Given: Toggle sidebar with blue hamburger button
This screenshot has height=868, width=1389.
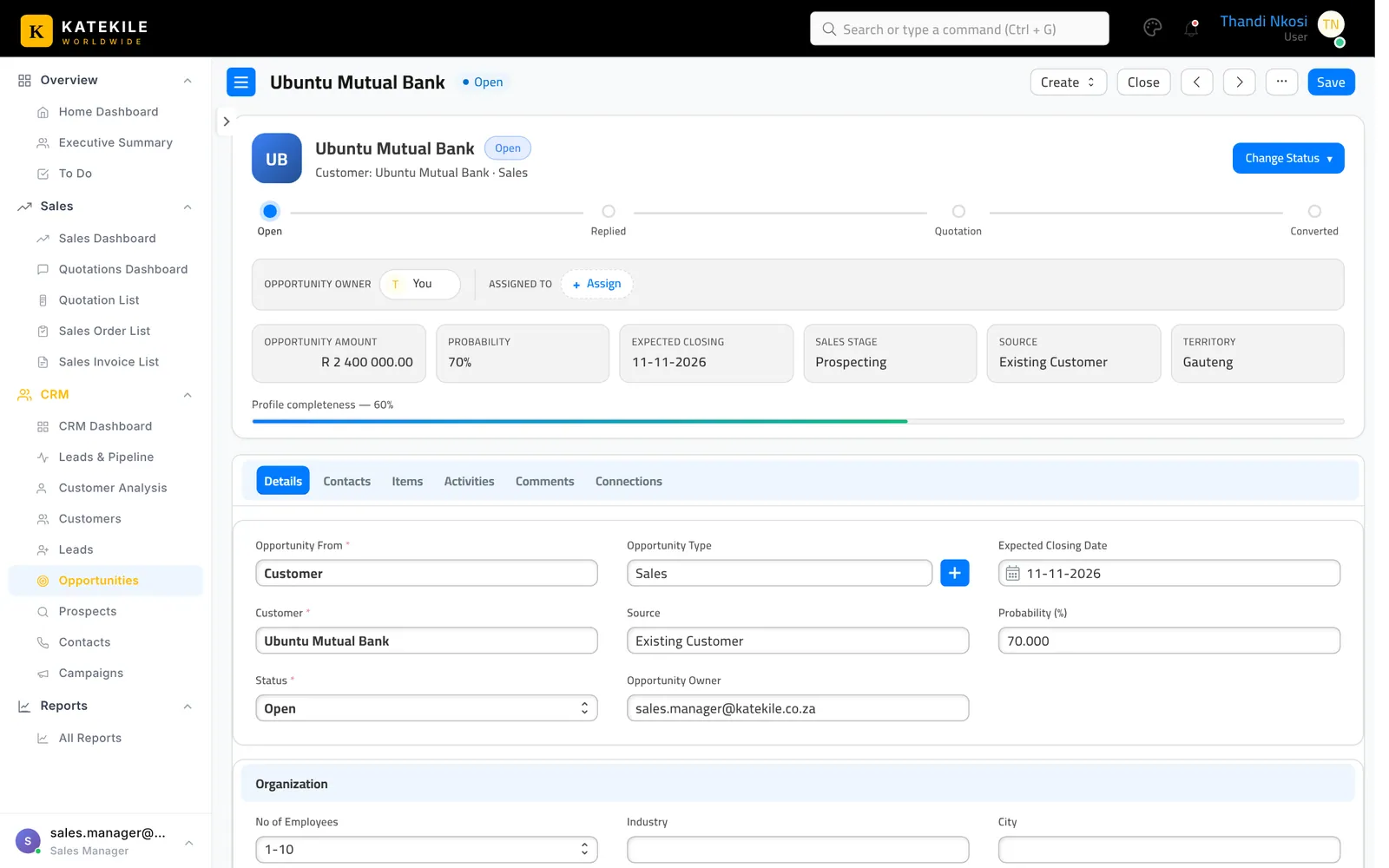Looking at the screenshot, I should [x=241, y=82].
